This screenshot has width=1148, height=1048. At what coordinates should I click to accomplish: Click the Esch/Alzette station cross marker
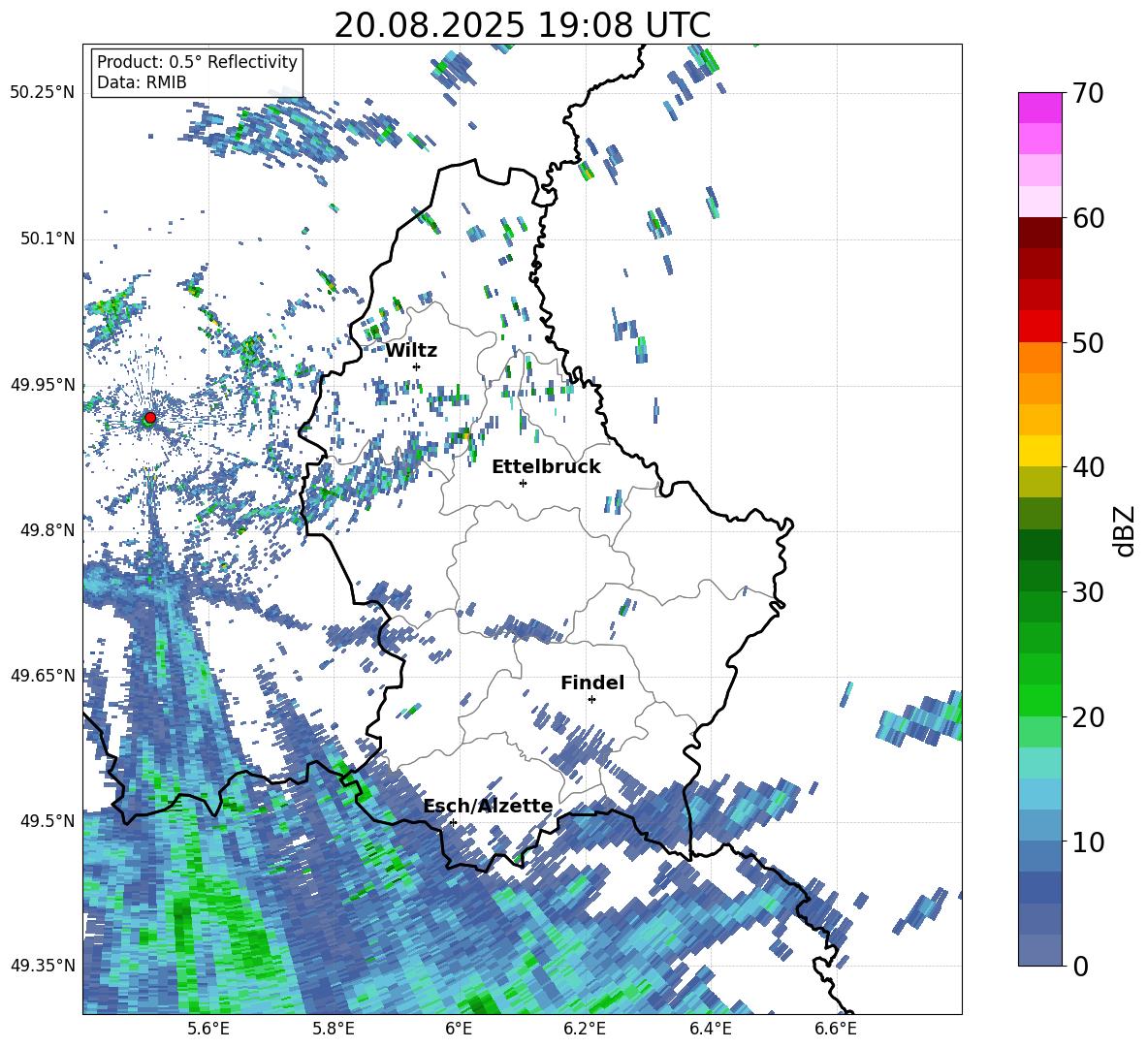pos(453,822)
